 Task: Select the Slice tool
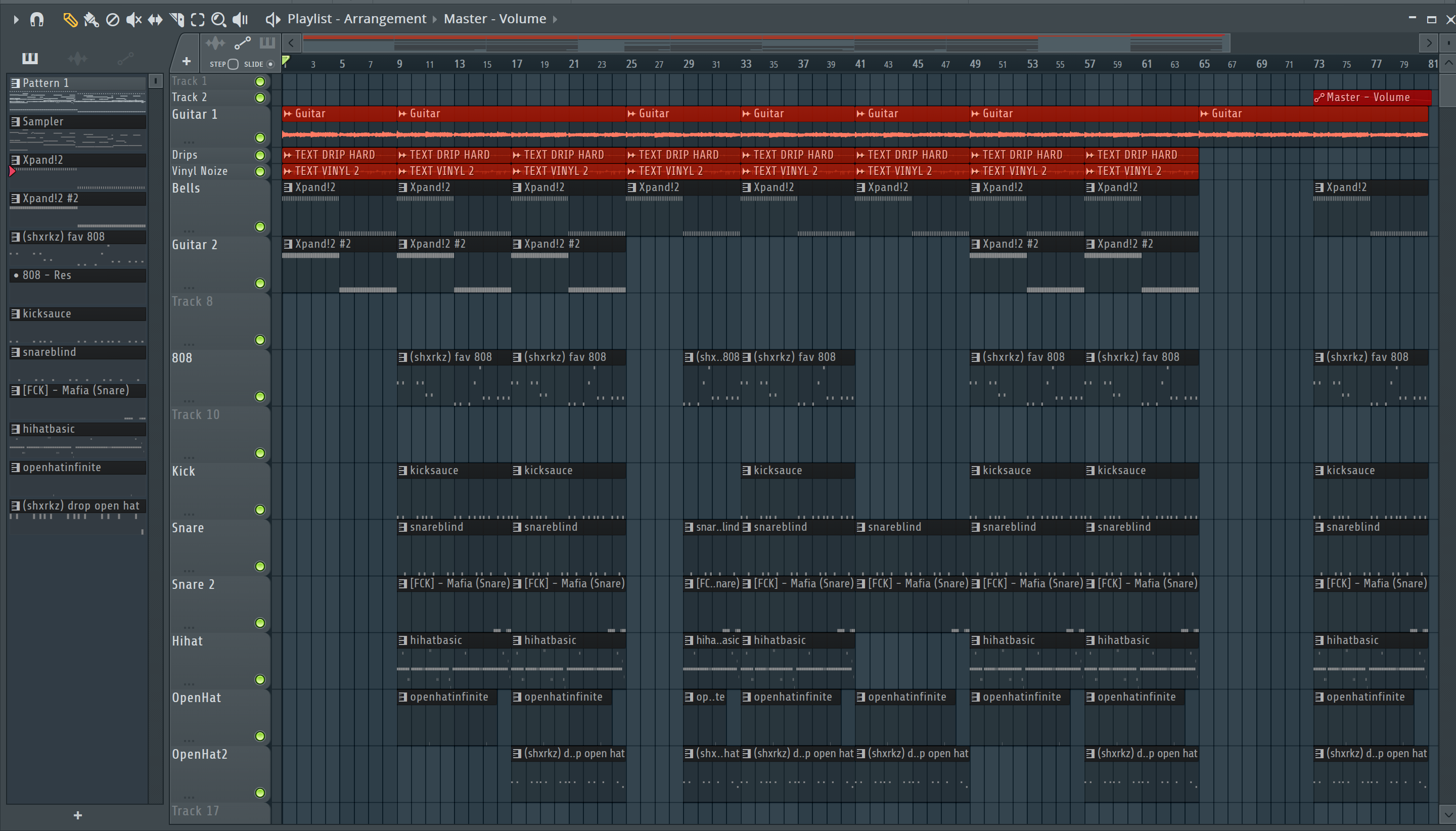pyautogui.click(x=176, y=20)
